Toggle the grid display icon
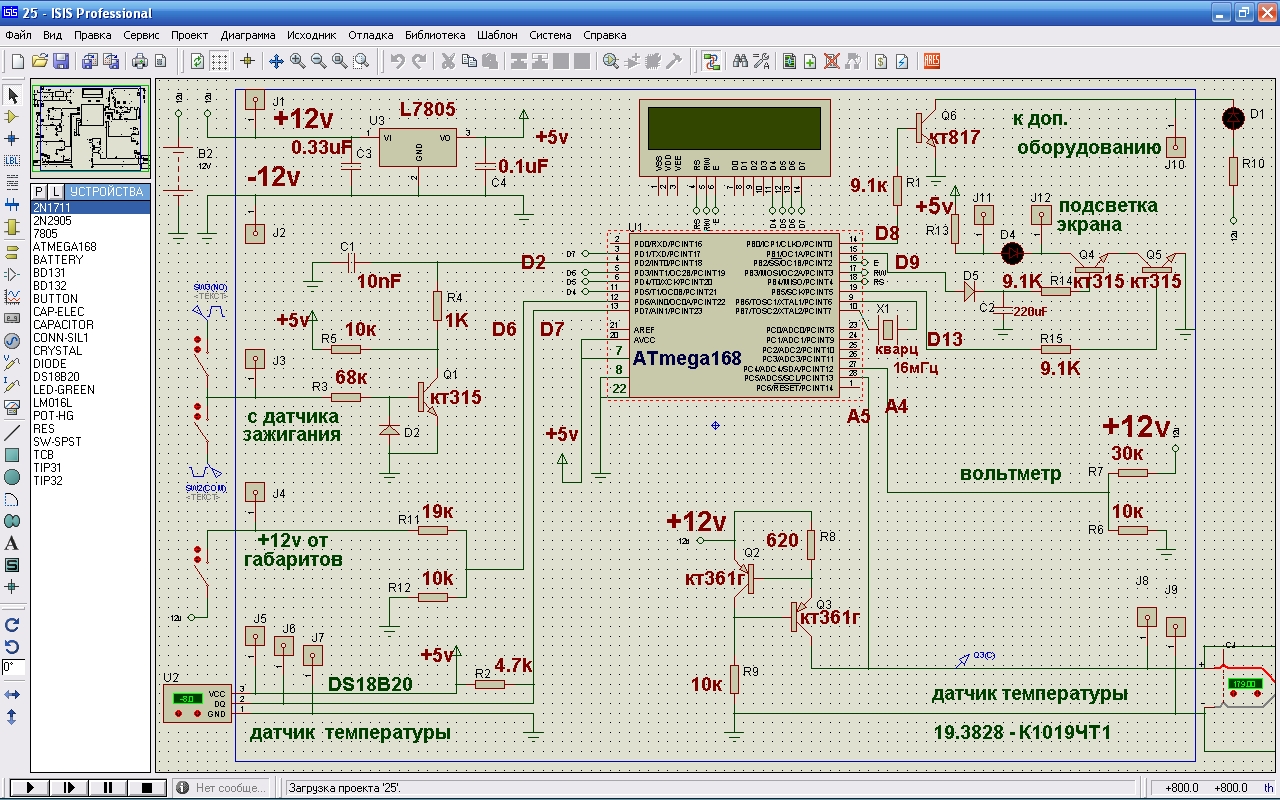Image resolution: width=1280 pixels, height=800 pixels. pos(219,61)
